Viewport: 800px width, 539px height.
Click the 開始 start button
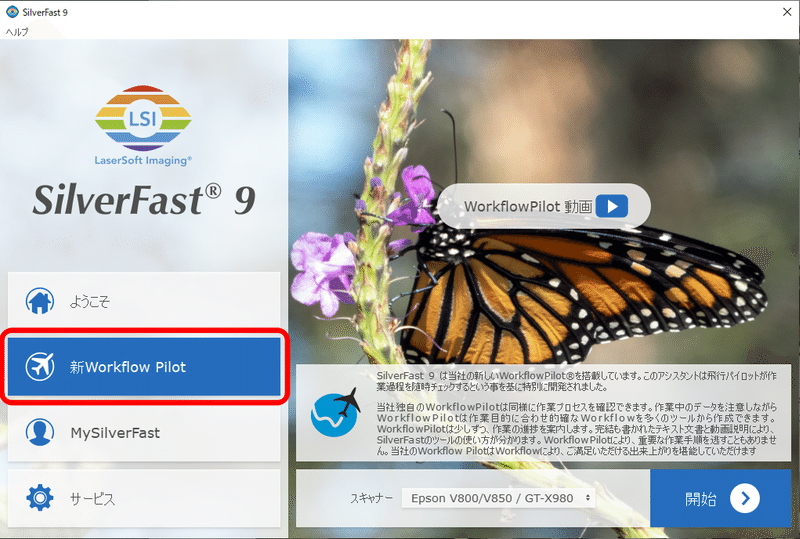click(x=720, y=498)
